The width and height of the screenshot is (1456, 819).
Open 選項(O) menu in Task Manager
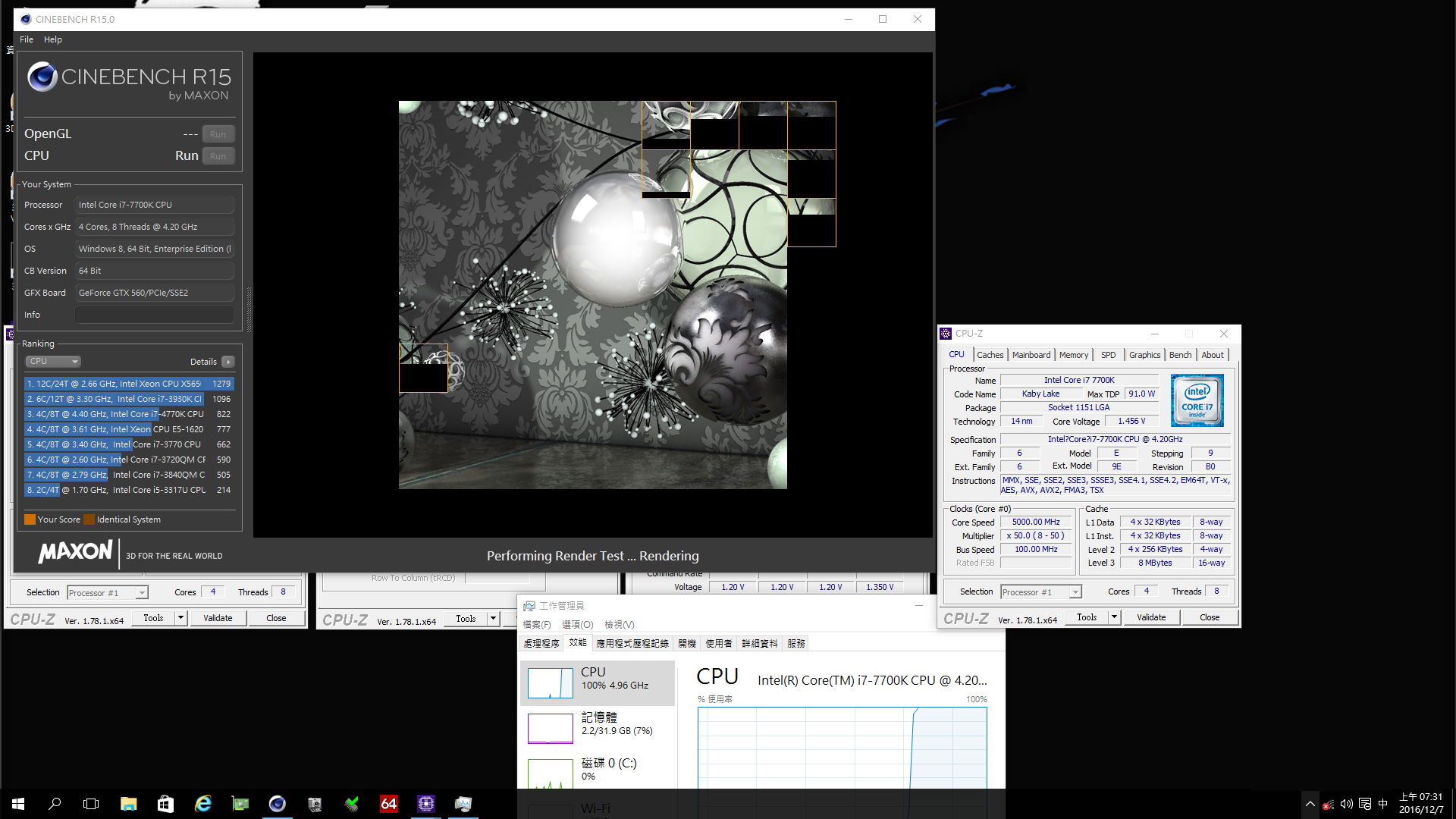tap(578, 625)
